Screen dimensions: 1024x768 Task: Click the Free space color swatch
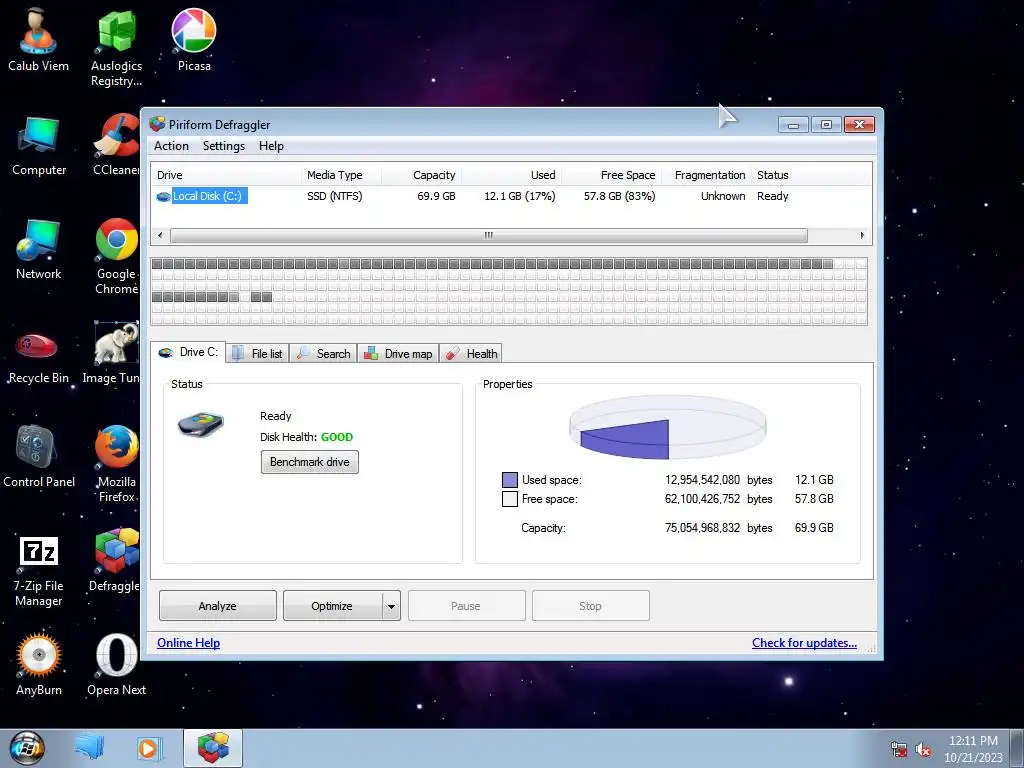pyautogui.click(x=509, y=499)
